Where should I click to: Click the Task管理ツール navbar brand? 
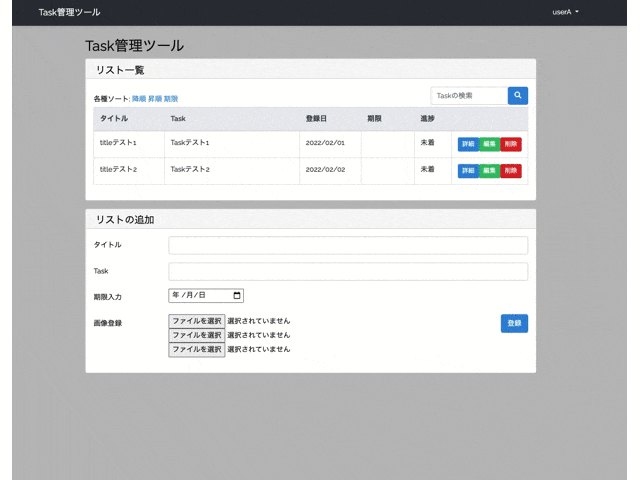pos(69,12)
